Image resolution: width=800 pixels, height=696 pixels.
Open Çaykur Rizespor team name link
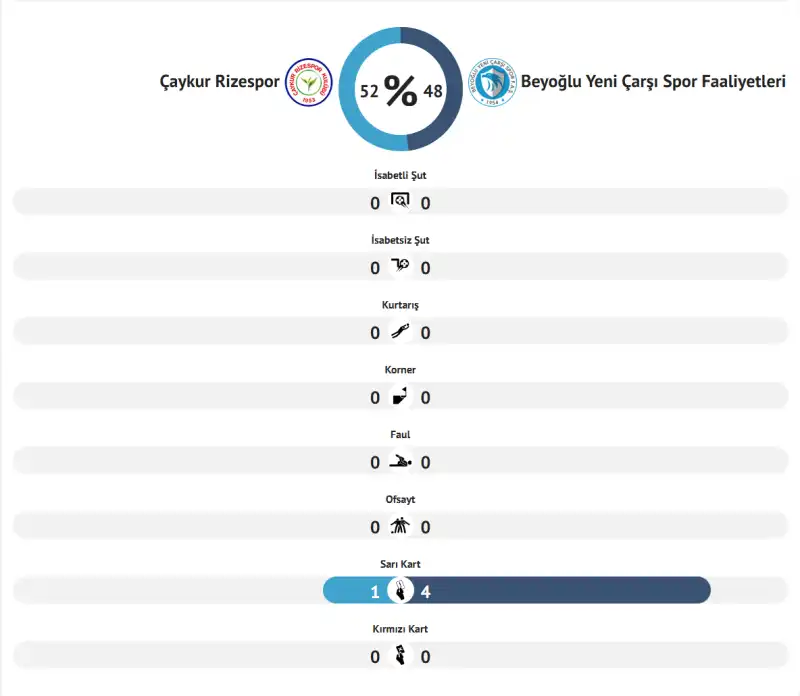click(x=220, y=82)
